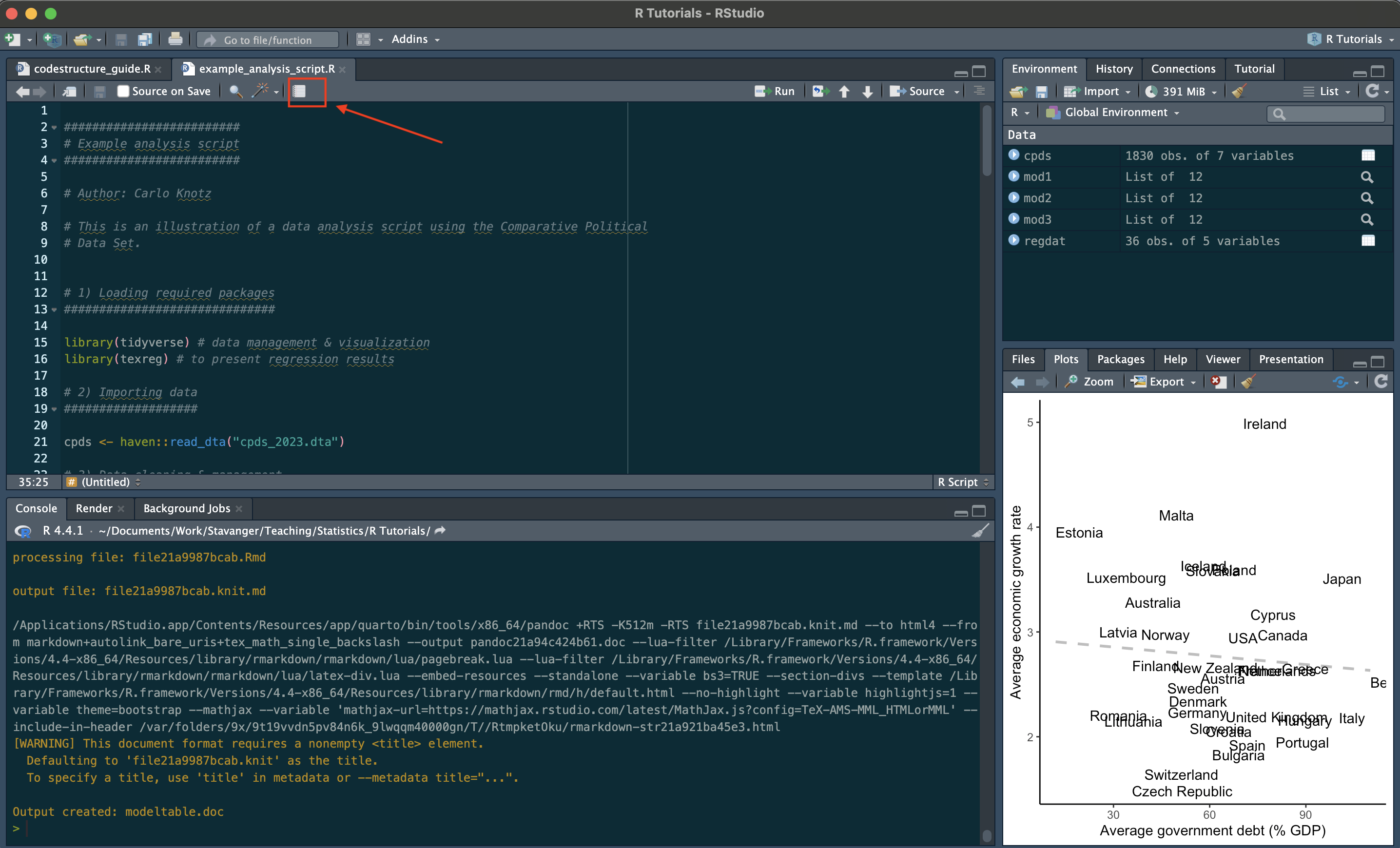The width and height of the screenshot is (1400, 848).
Task: Collapse code section fold arrow at line 13
Action: 55,309
